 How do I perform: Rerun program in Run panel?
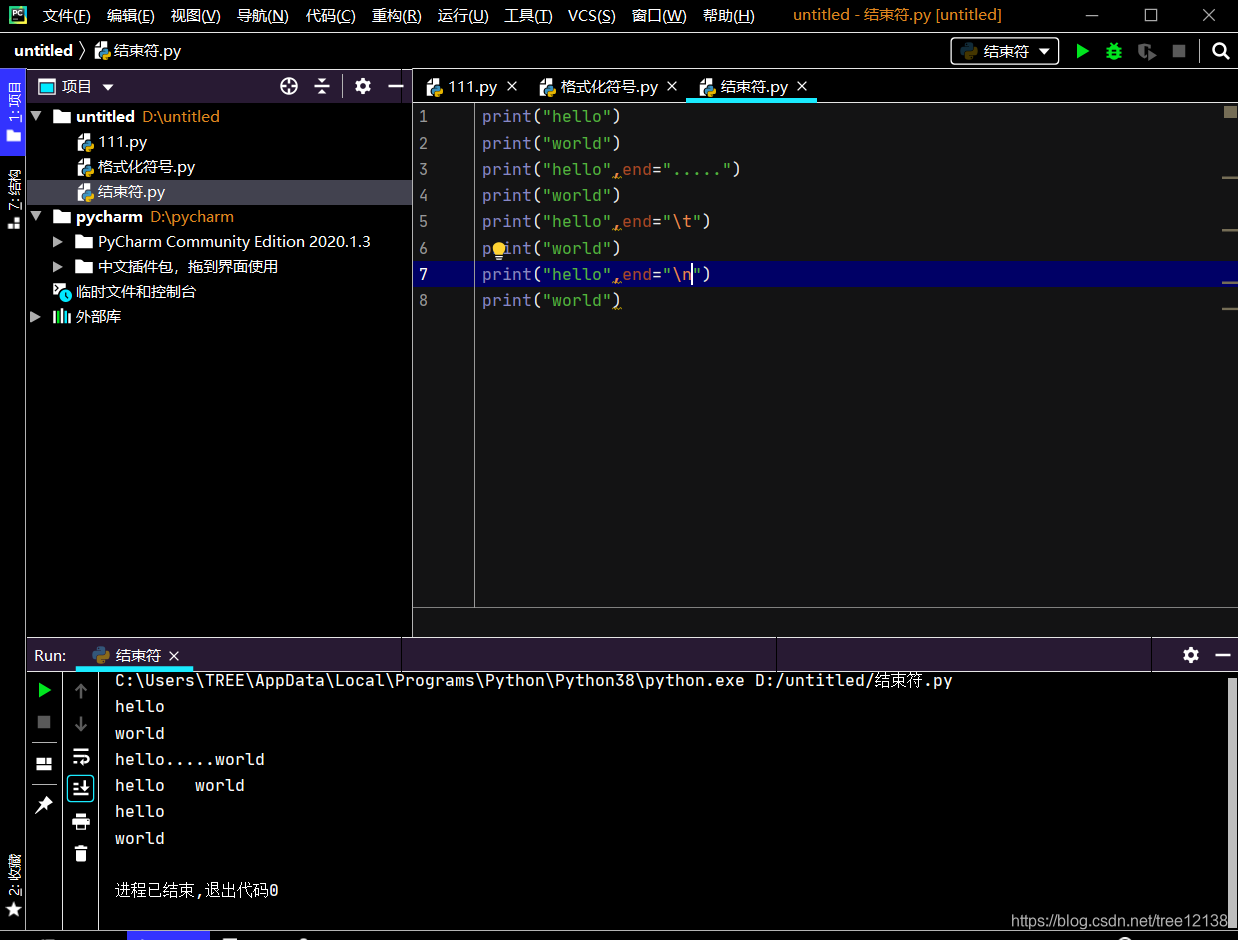(44, 690)
